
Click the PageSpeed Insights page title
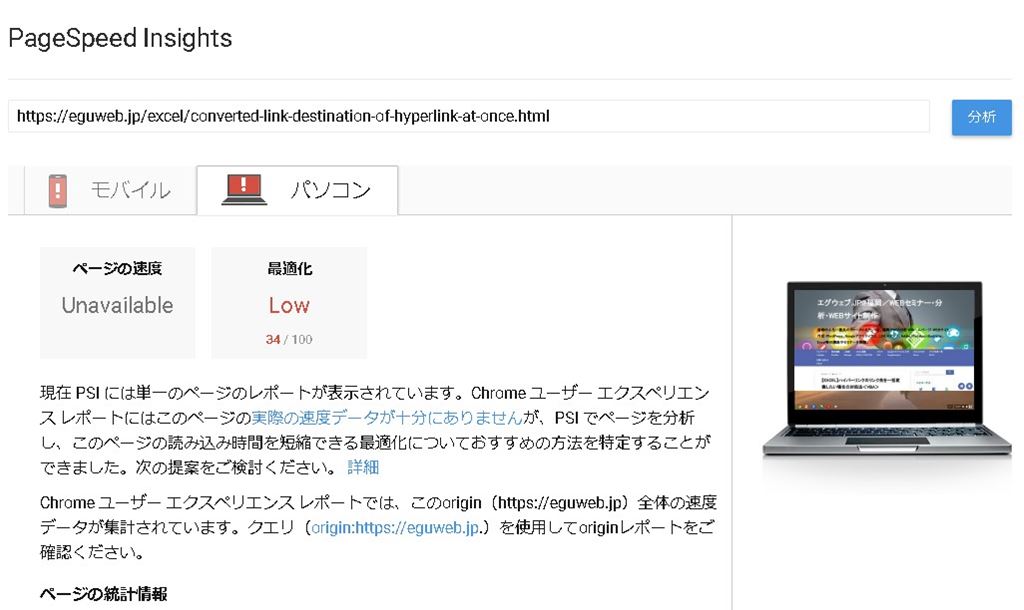tap(120, 39)
